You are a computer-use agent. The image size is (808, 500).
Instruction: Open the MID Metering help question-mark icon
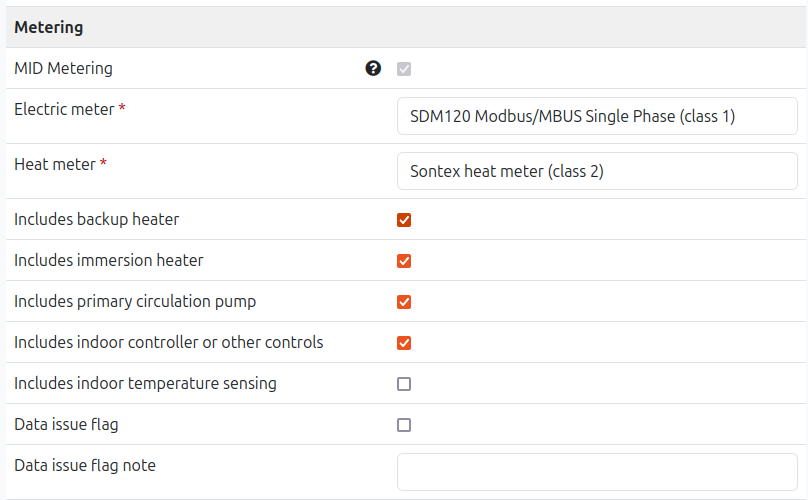click(373, 68)
